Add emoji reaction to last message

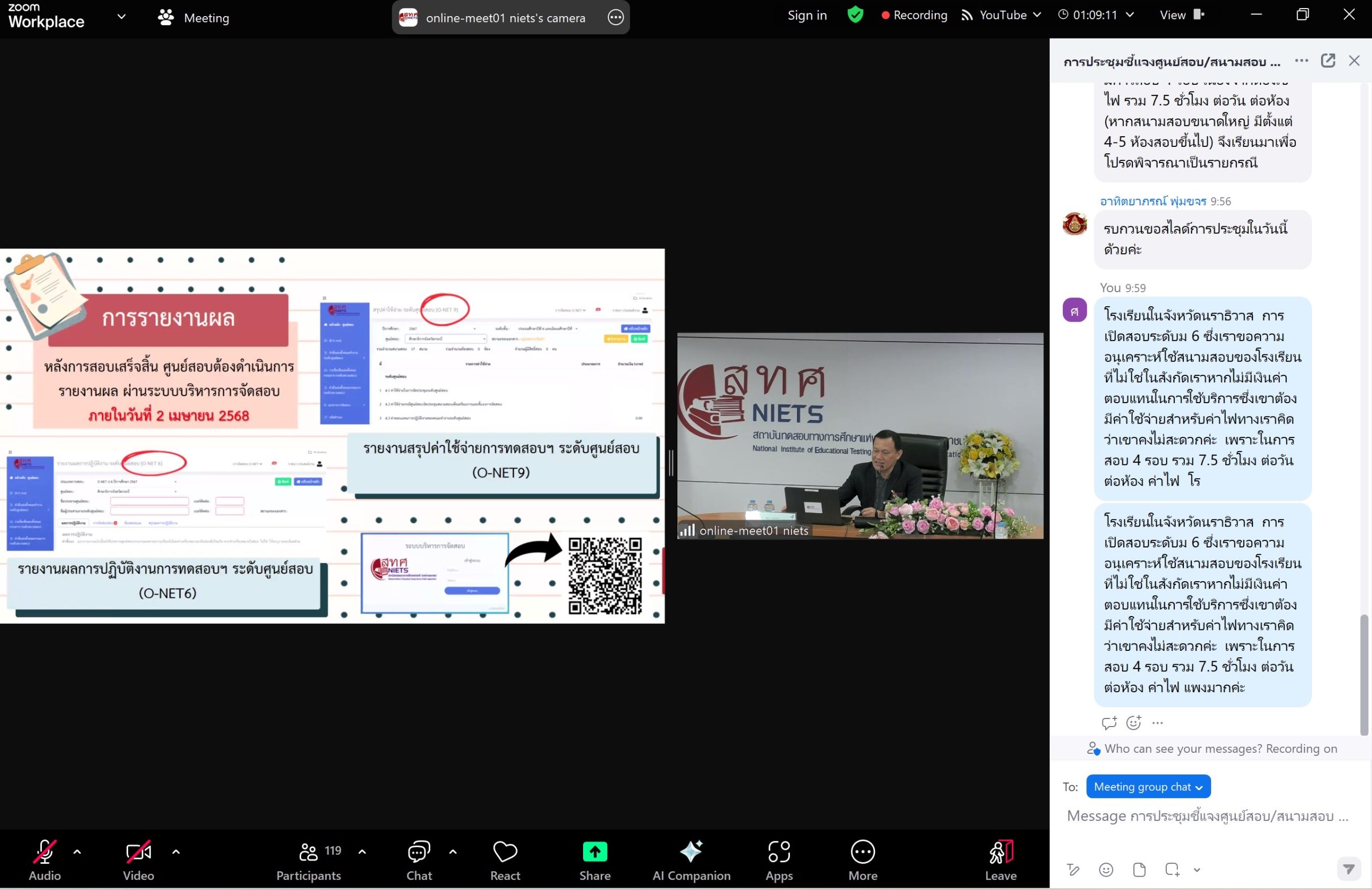(x=1134, y=722)
